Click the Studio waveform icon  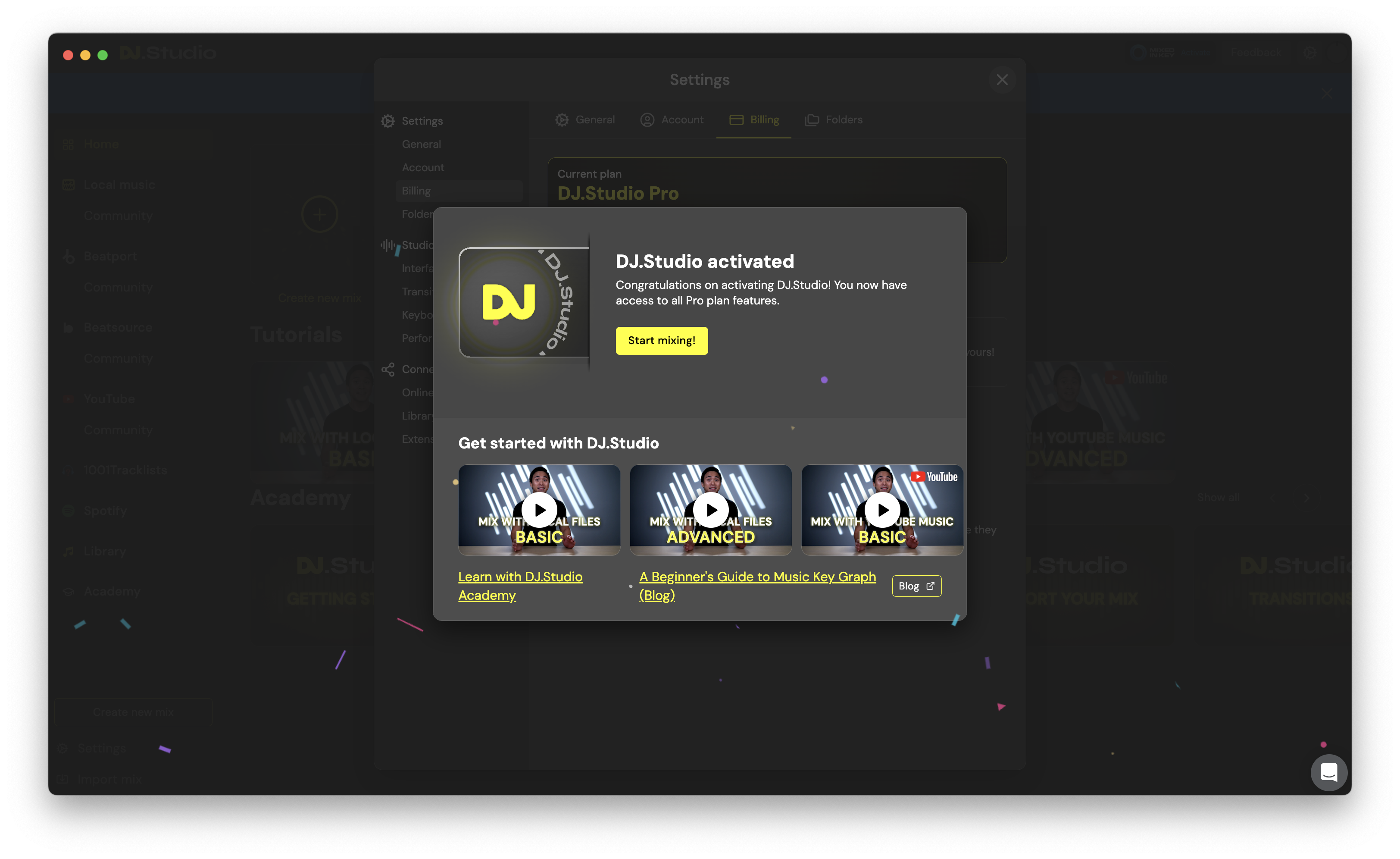click(388, 245)
